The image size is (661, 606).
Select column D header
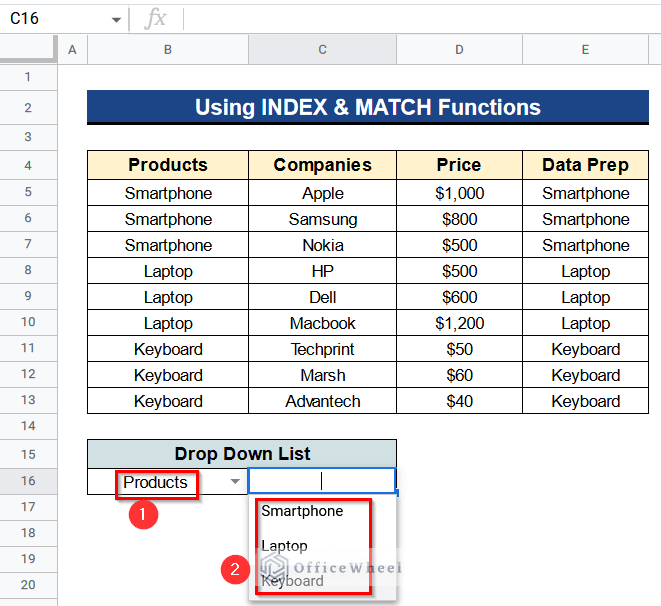coord(459,49)
